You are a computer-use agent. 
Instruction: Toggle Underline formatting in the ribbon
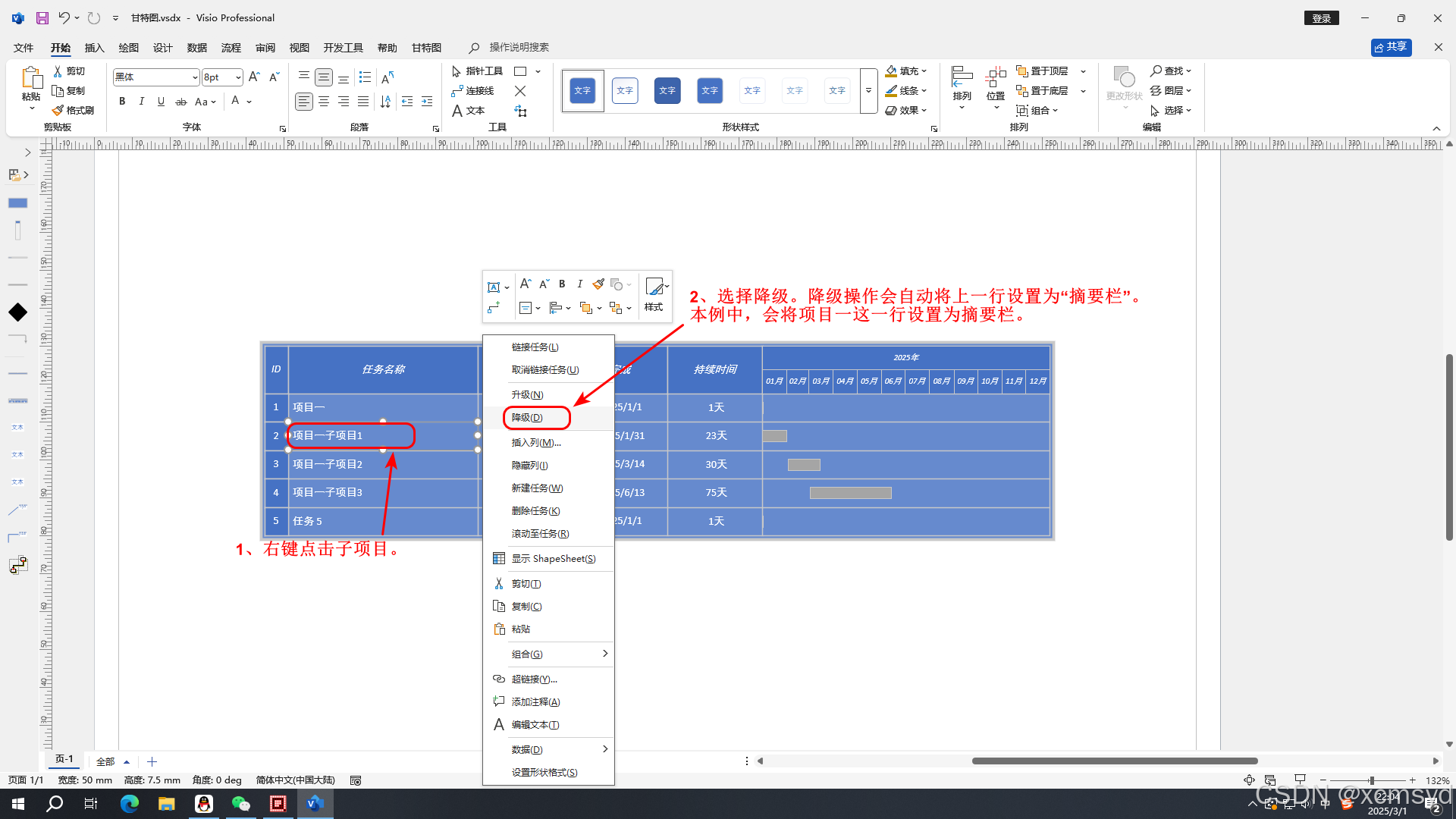tap(161, 102)
